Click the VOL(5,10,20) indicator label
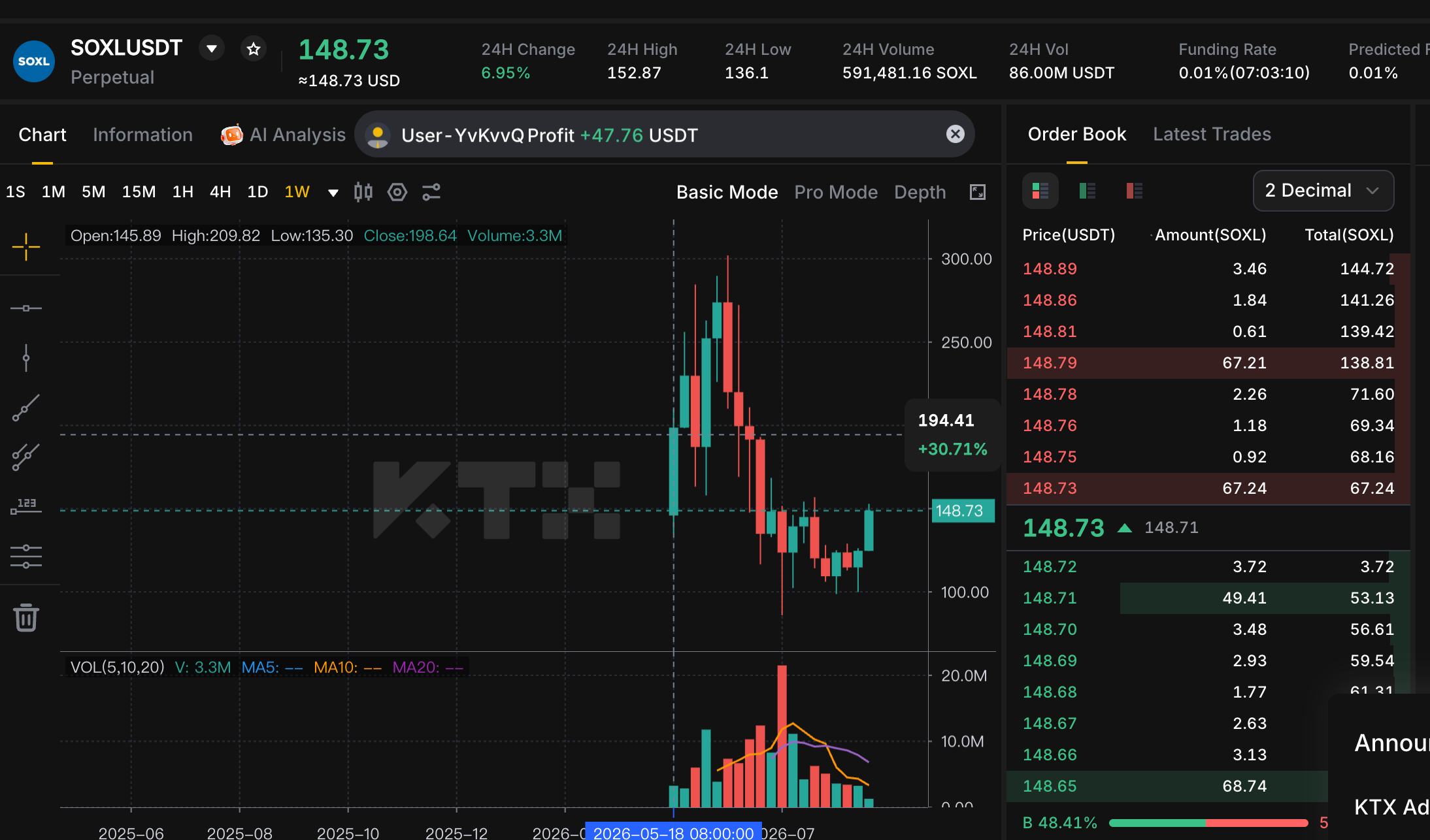 (117, 667)
